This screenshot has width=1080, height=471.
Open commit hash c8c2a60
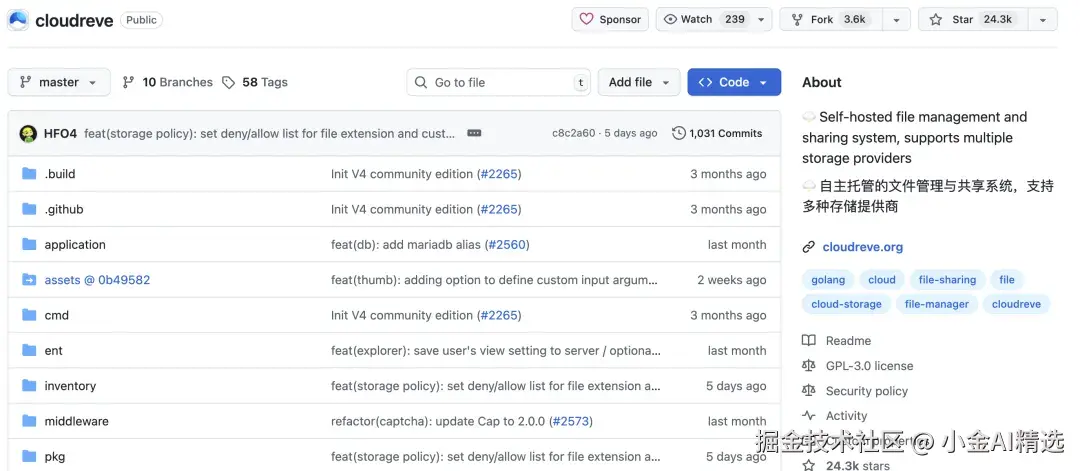[573, 134]
